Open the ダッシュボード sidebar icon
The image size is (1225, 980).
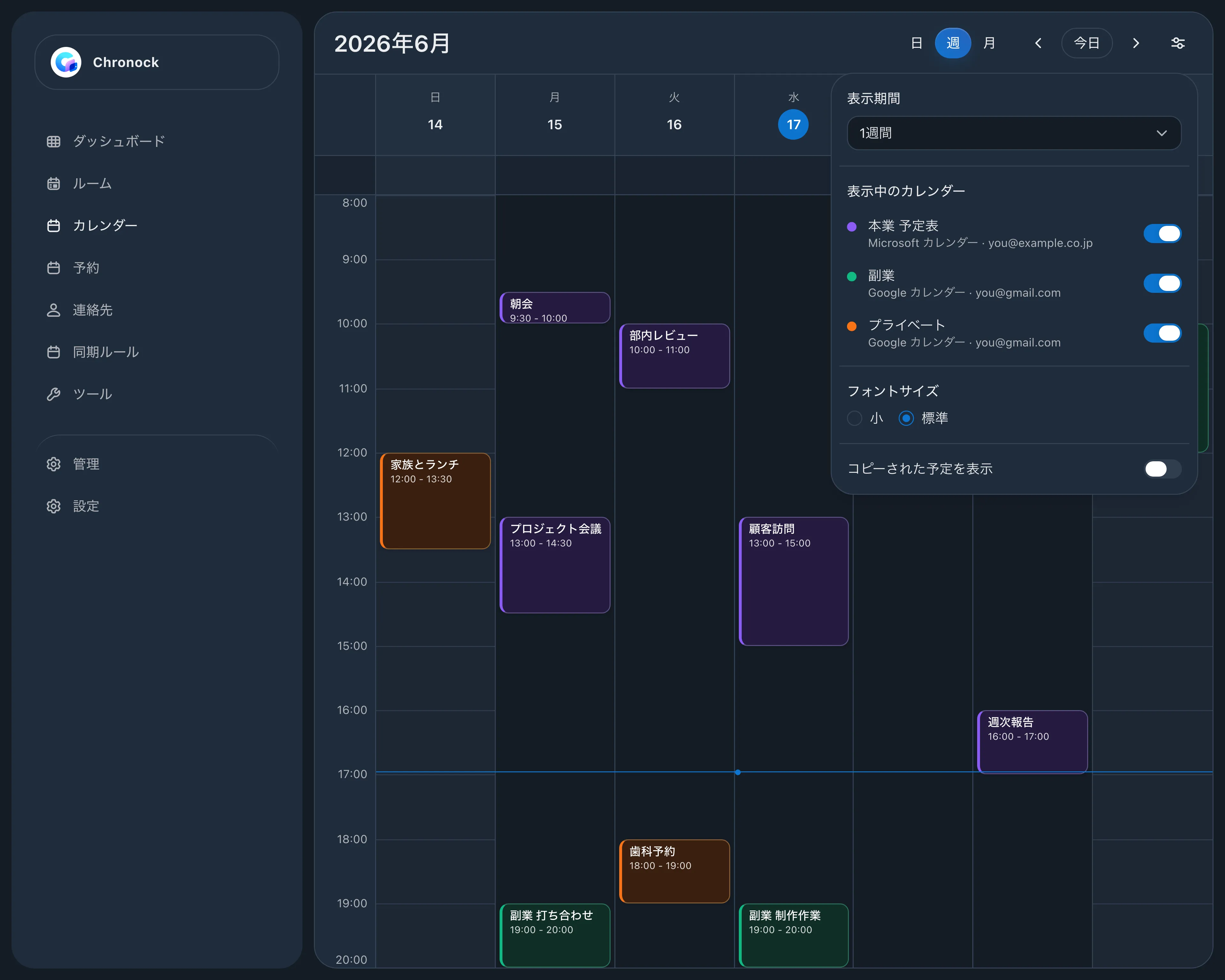(x=53, y=141)
